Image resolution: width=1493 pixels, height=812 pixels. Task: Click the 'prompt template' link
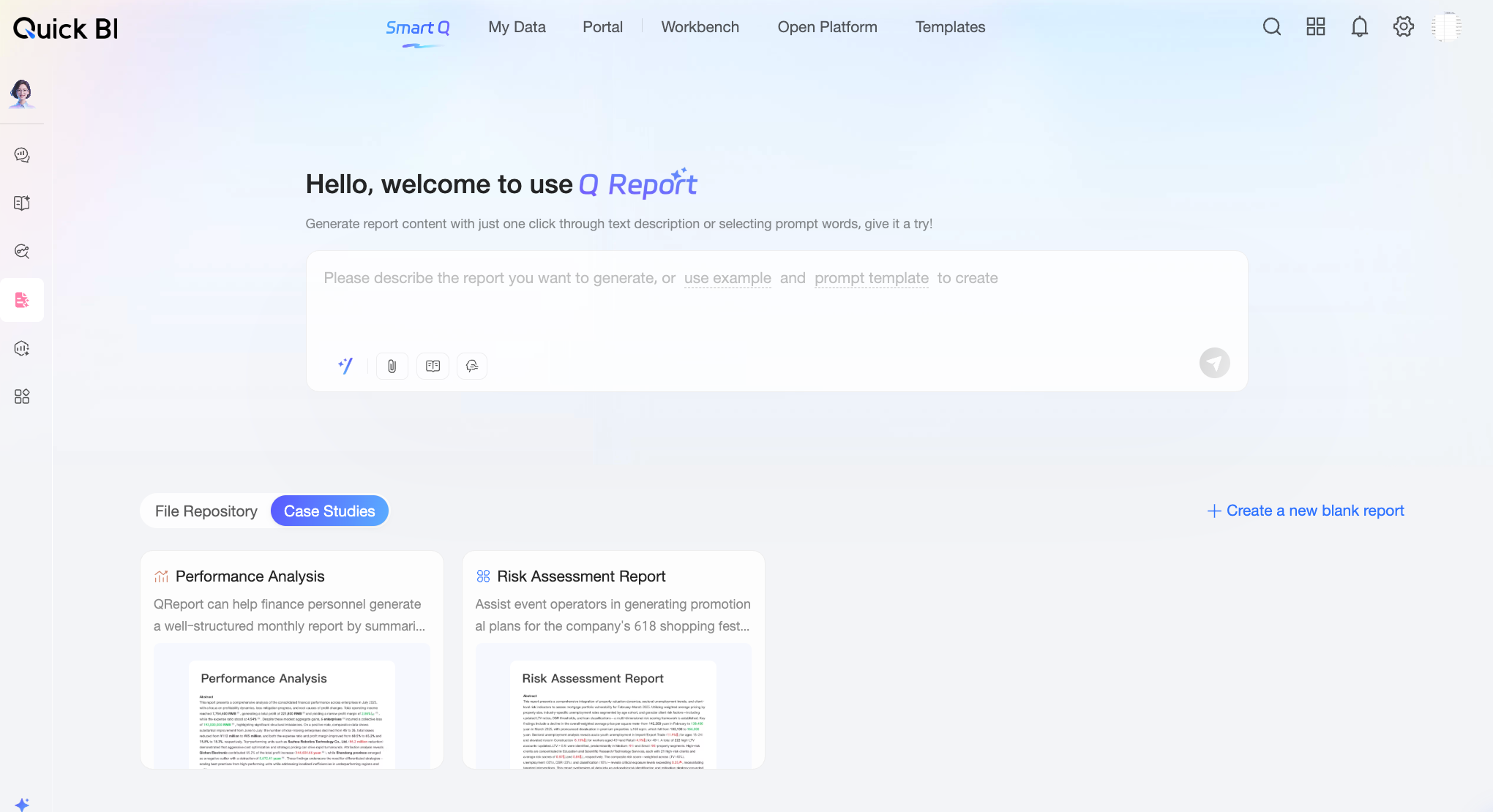tap(872, 278)
